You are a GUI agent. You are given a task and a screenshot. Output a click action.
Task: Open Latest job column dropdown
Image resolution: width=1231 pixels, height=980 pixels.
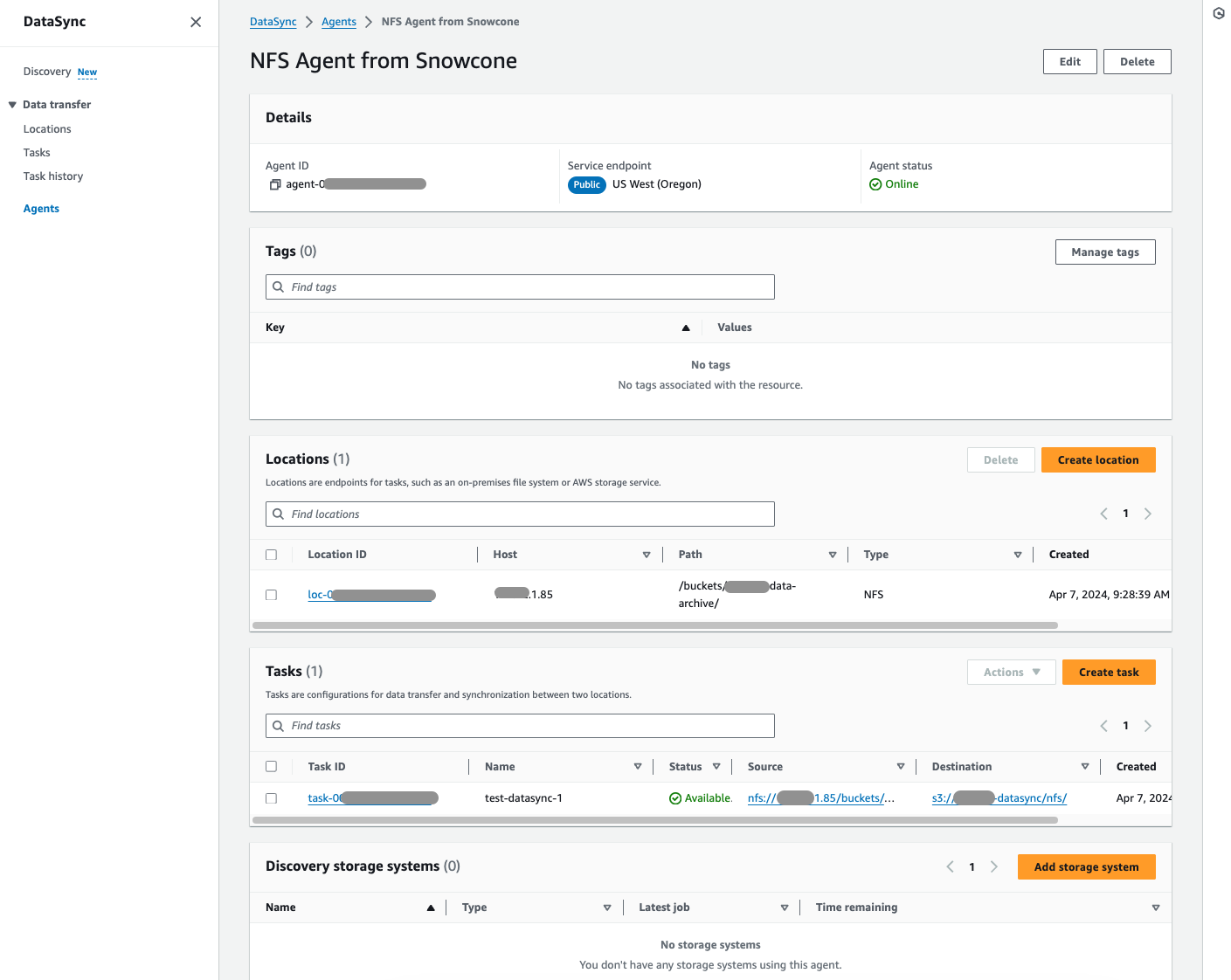[785, 908]
